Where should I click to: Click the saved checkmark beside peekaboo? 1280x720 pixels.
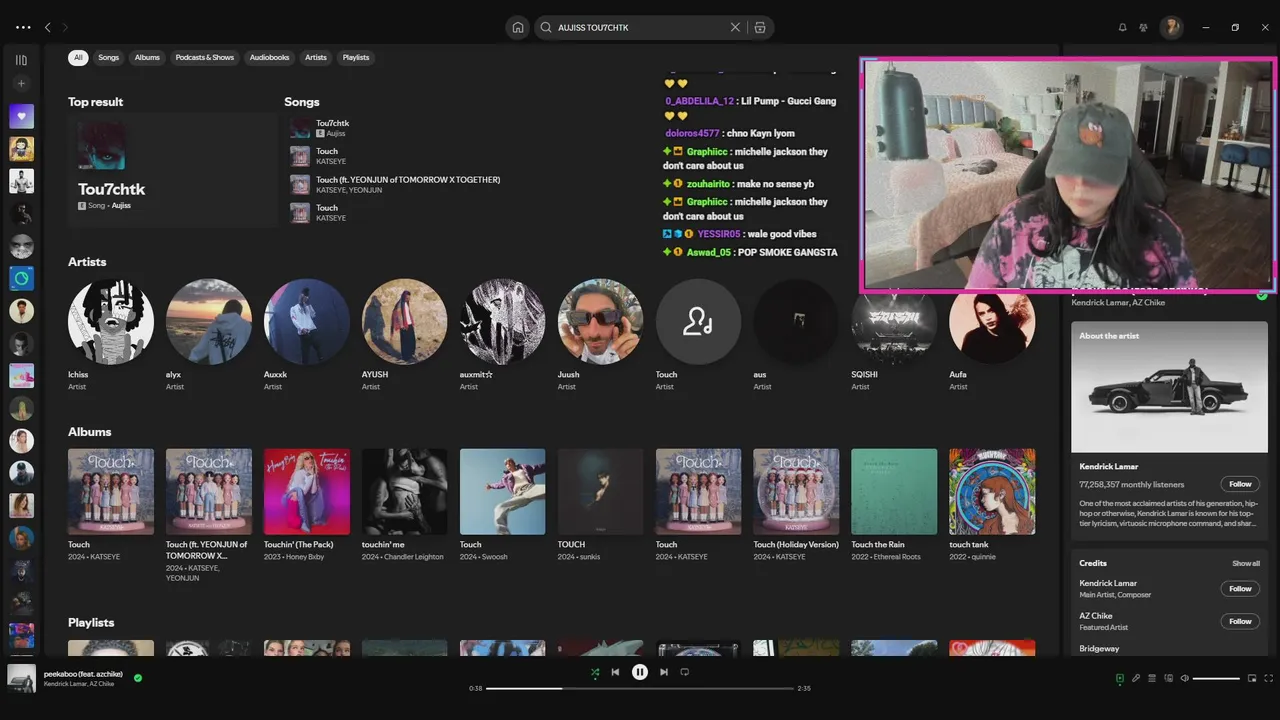click(138, 678)
